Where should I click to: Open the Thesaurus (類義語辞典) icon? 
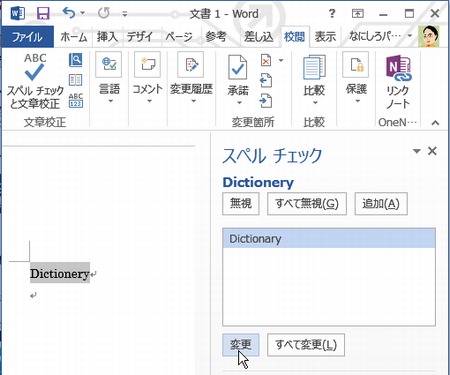pos(76,80)
